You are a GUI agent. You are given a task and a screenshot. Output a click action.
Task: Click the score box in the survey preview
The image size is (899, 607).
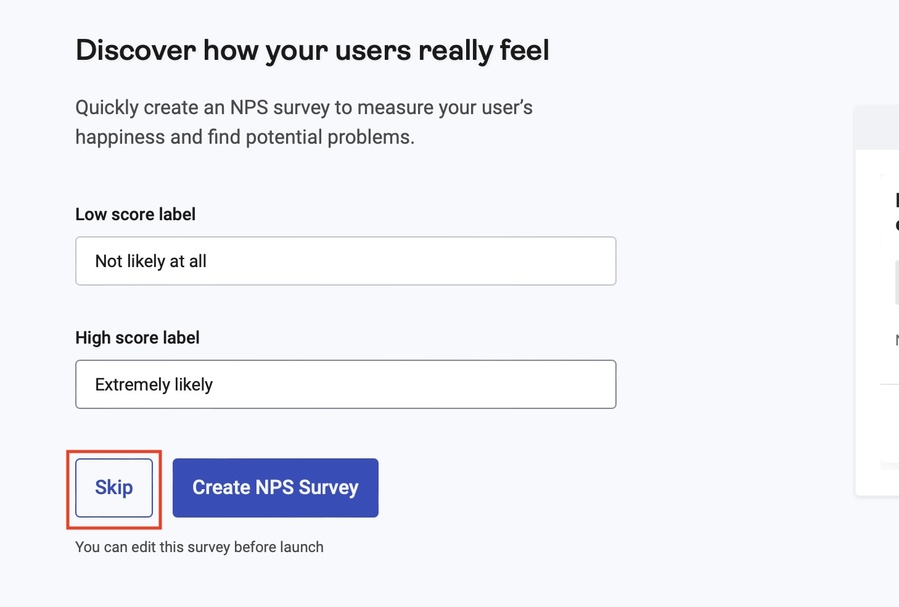point(896,283)
